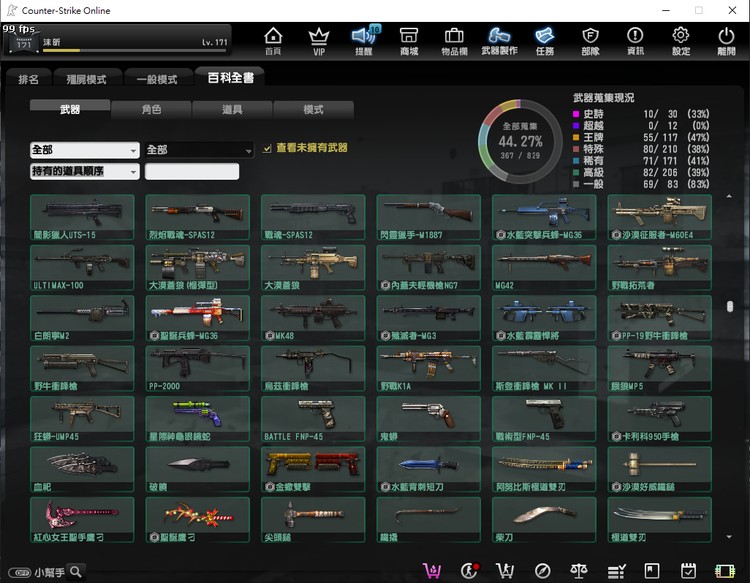Select the 柴刀 machete card
The image size is (750, 583).
click(544, 520)
